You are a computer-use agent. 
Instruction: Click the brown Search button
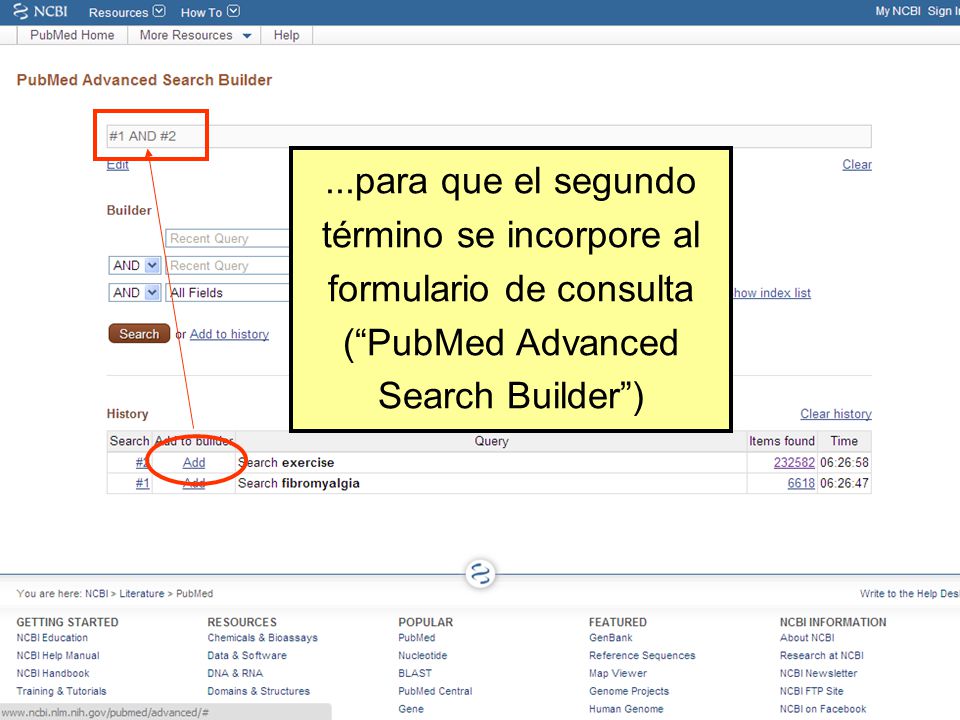coord(139,334)
